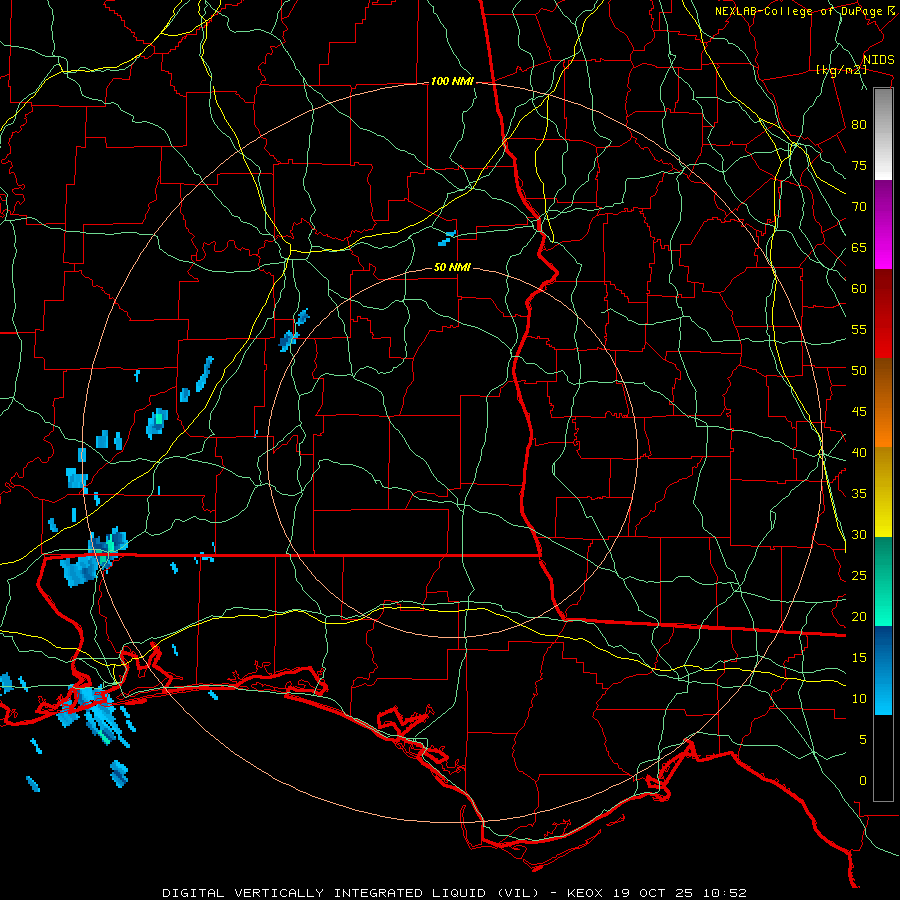Select the 10 value on the VIL scale

coord(859,699)
